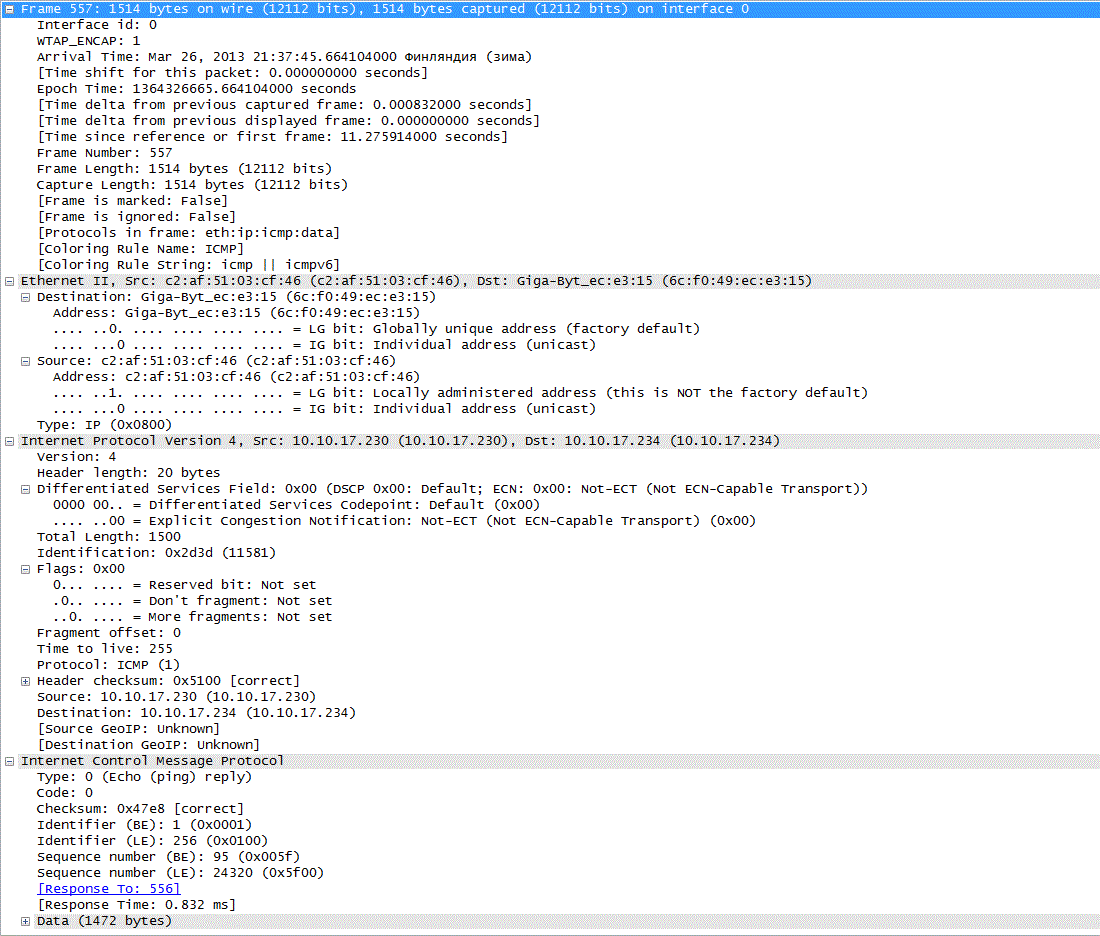Image resolution: width=1100 pixels, height=936 pixels.
Task: Select the Identification: 0x2d3d row
Action: click(x=156, y=554)
